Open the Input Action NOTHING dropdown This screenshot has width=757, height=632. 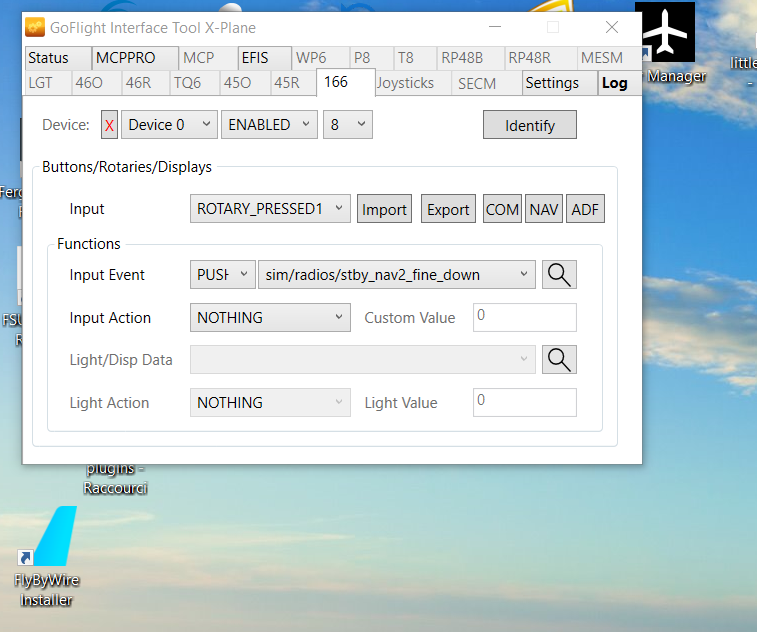coord(270,318)
